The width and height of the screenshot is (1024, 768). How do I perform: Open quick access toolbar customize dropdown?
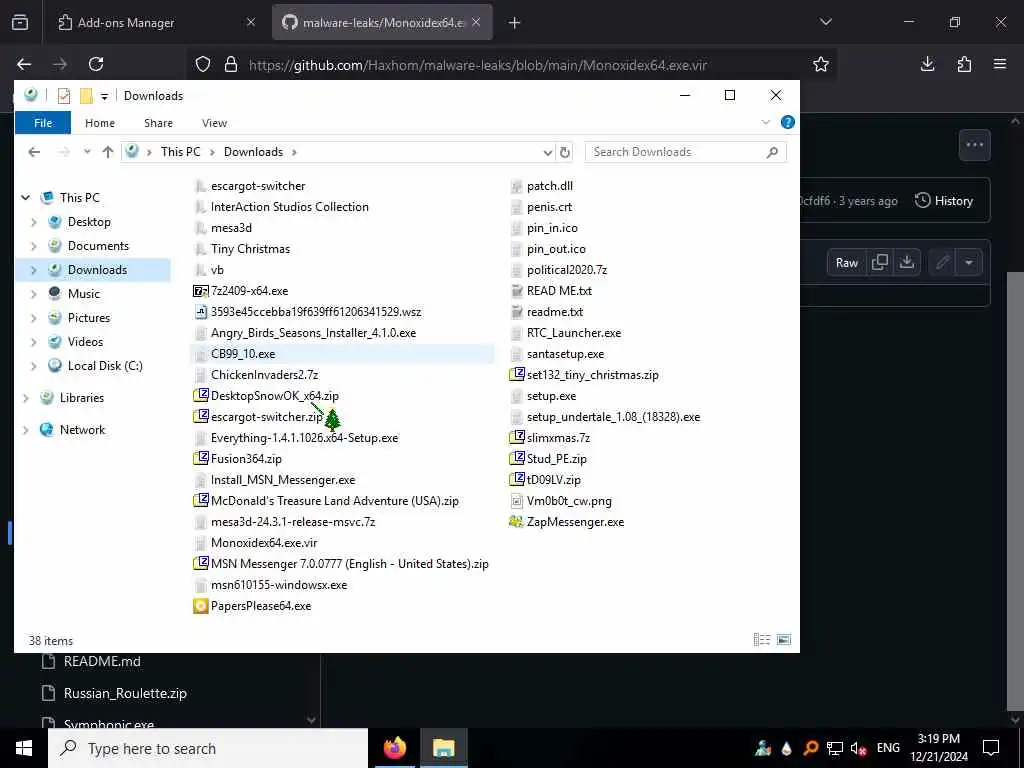tap(104, 97)
